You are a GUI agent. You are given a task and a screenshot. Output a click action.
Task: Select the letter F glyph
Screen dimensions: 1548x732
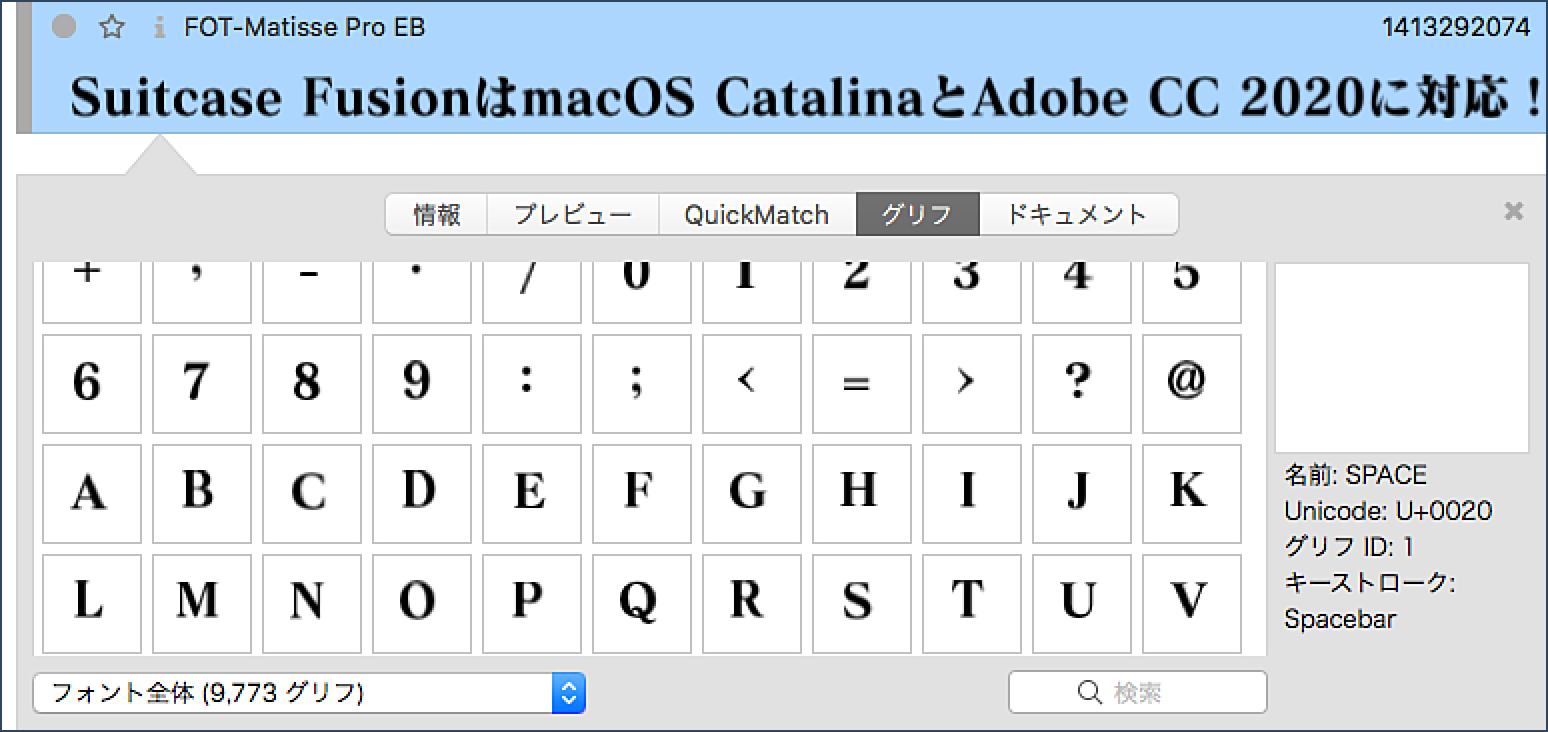(642, 494)
